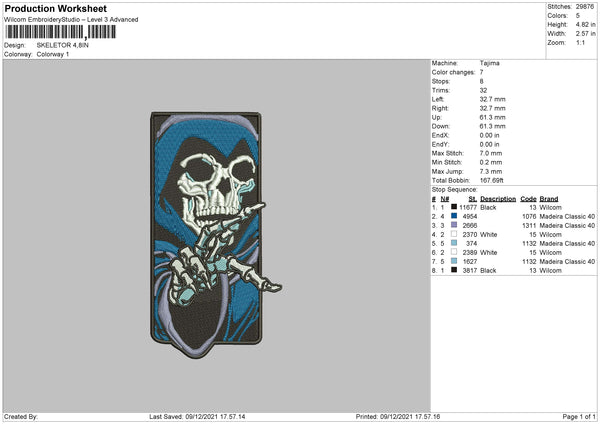This screenshot has width=600, height=424.
Task: Click the stitches count "29876"
Action: (x=585, y=7)
